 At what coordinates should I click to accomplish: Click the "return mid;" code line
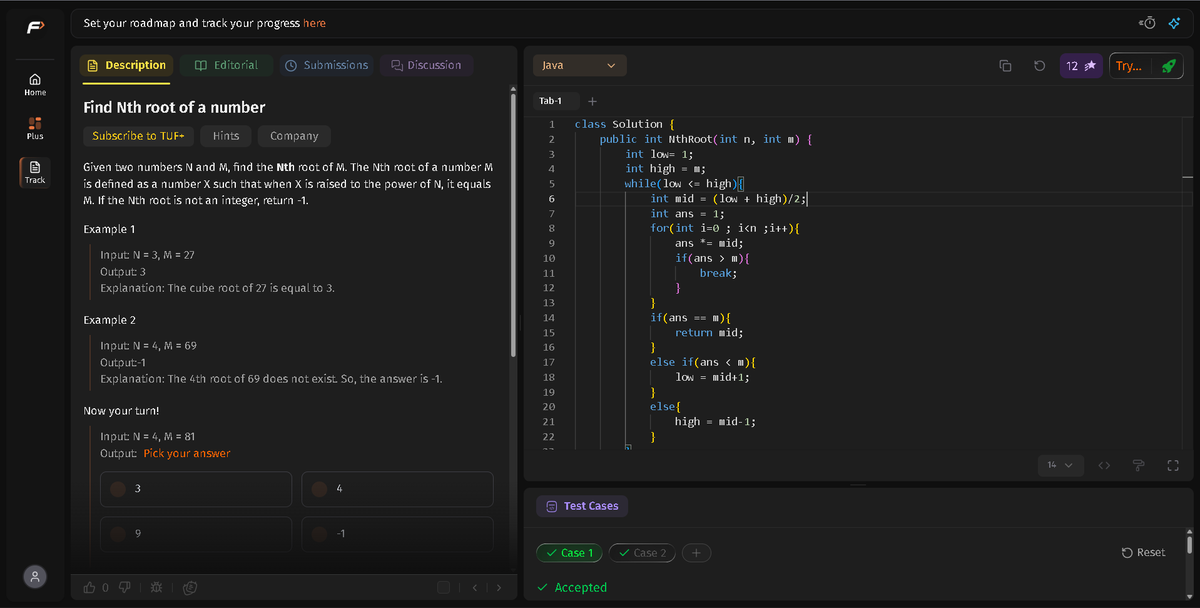pyautogui.click(x=709, y=333)
